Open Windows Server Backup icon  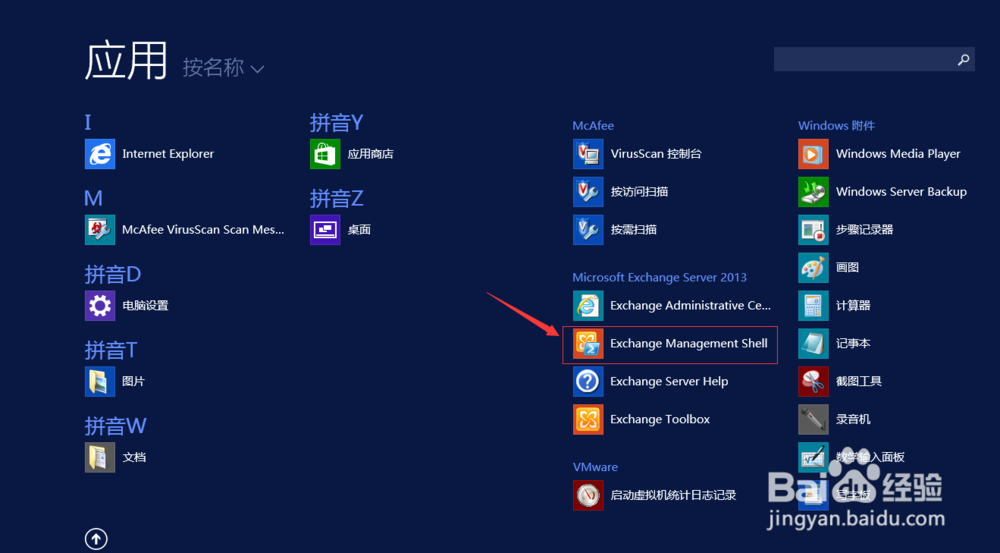pyautogui.click(x=813, y=191)
